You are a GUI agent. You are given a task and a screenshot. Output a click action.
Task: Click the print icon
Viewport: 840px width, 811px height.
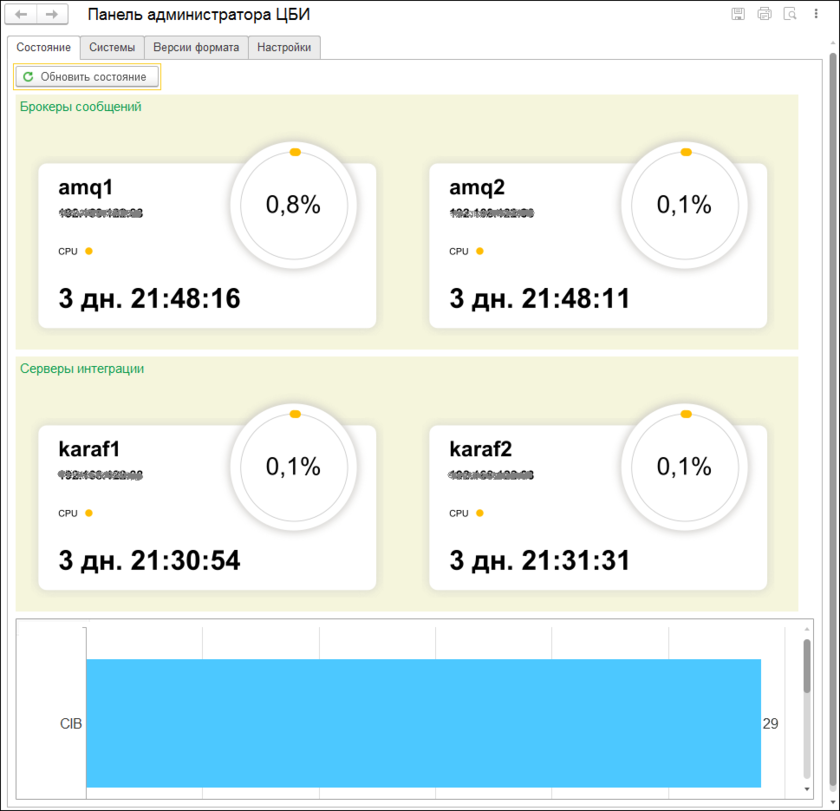pyautogui.click(x=764, y=14)
